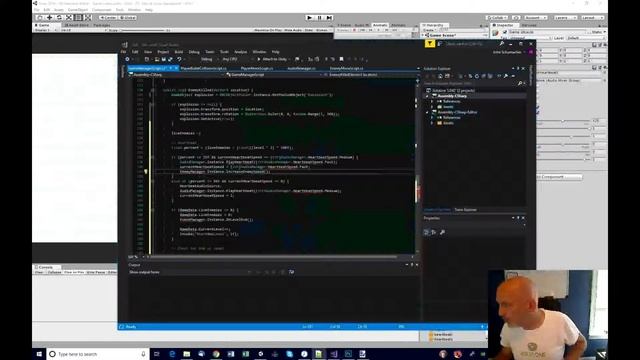
Task: Open Unity Account dropdown
Action: coord(535,18)
